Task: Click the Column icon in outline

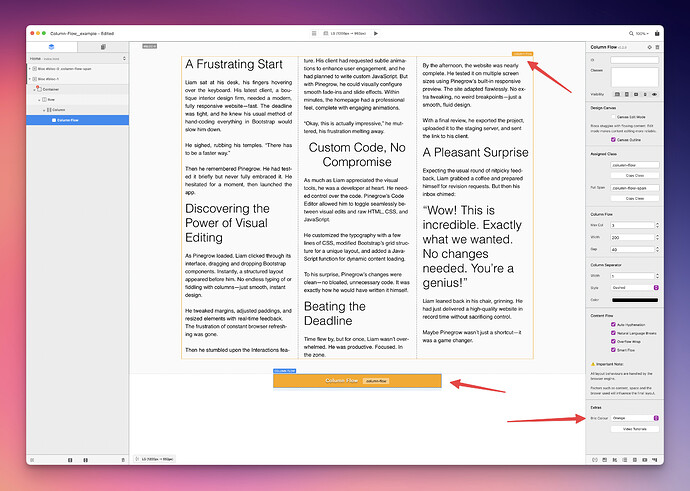Action: click(49, 109)
